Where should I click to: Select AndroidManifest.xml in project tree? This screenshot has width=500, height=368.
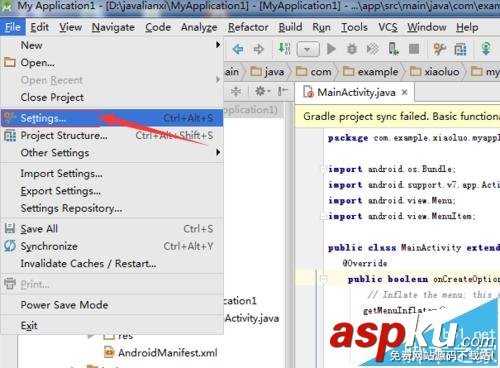tap(160, 352)
